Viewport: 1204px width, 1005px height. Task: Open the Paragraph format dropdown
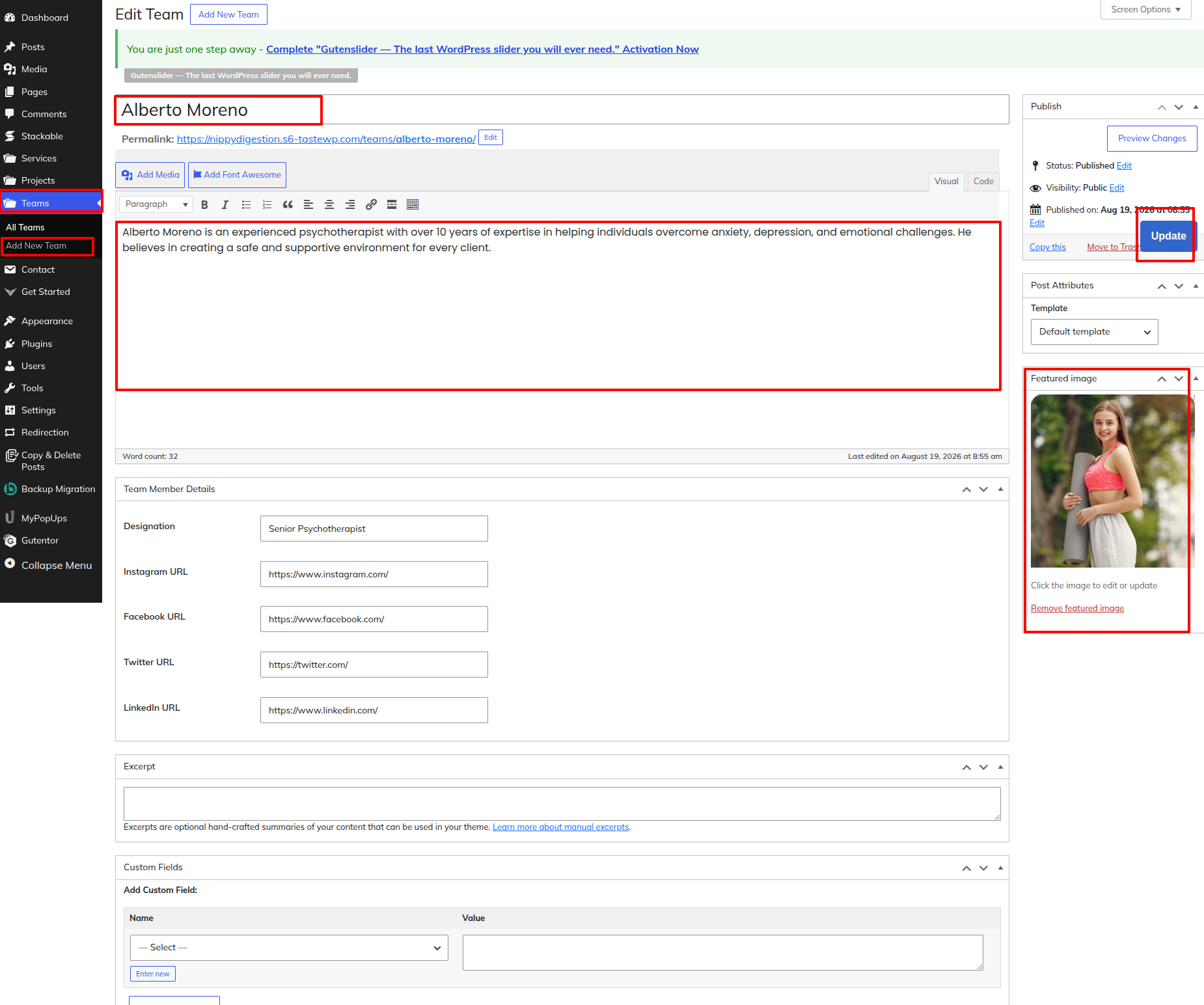(156, 204)
